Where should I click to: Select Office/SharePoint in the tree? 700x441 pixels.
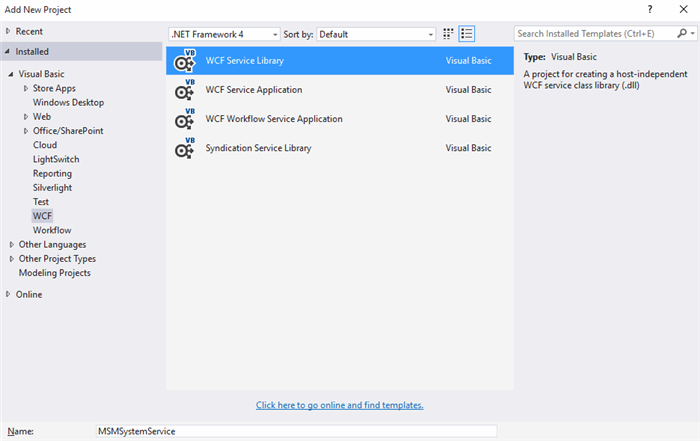pos(68,131)
